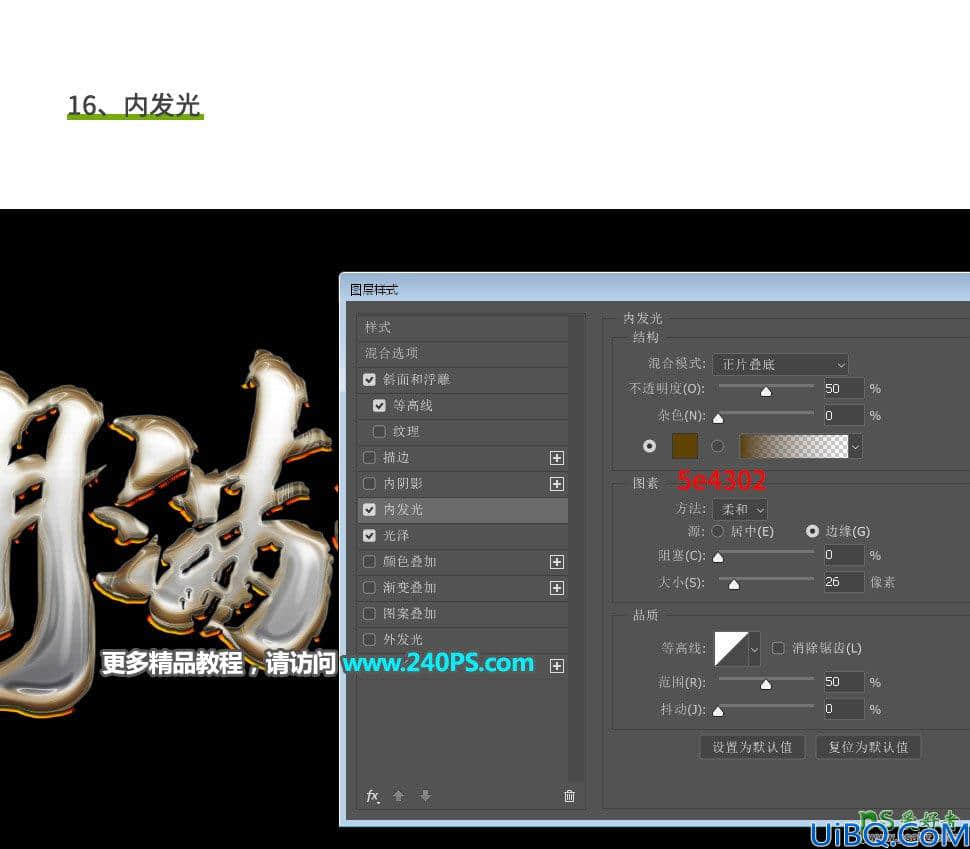Enable 内阴影 checkbox
Image resolution: width=970 pixels, height=849 pixels.
tap(369, 483)
